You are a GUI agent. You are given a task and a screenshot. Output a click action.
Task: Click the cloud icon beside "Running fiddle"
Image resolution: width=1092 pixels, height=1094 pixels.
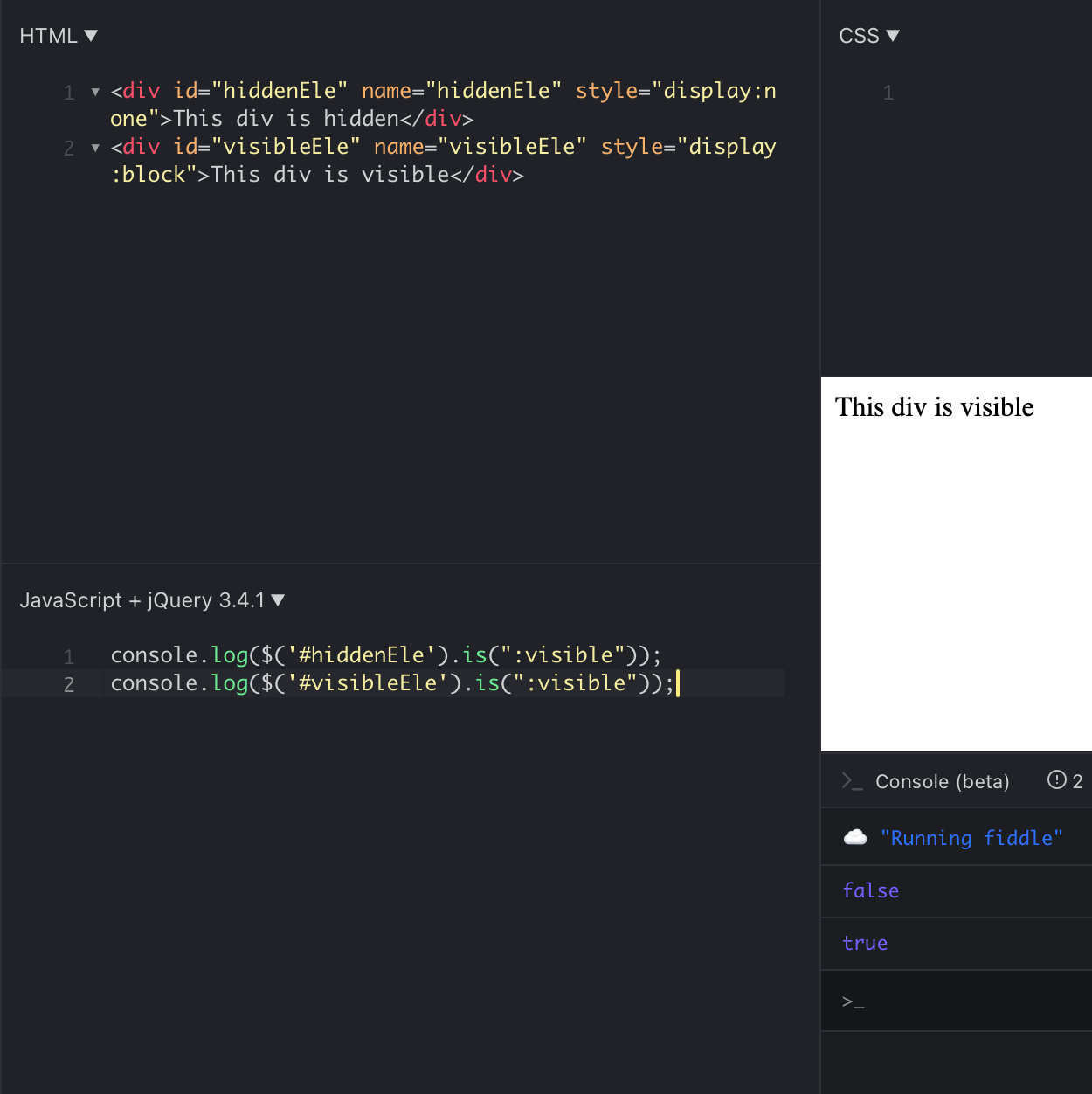pyautogui.click(x=856, y=837)
